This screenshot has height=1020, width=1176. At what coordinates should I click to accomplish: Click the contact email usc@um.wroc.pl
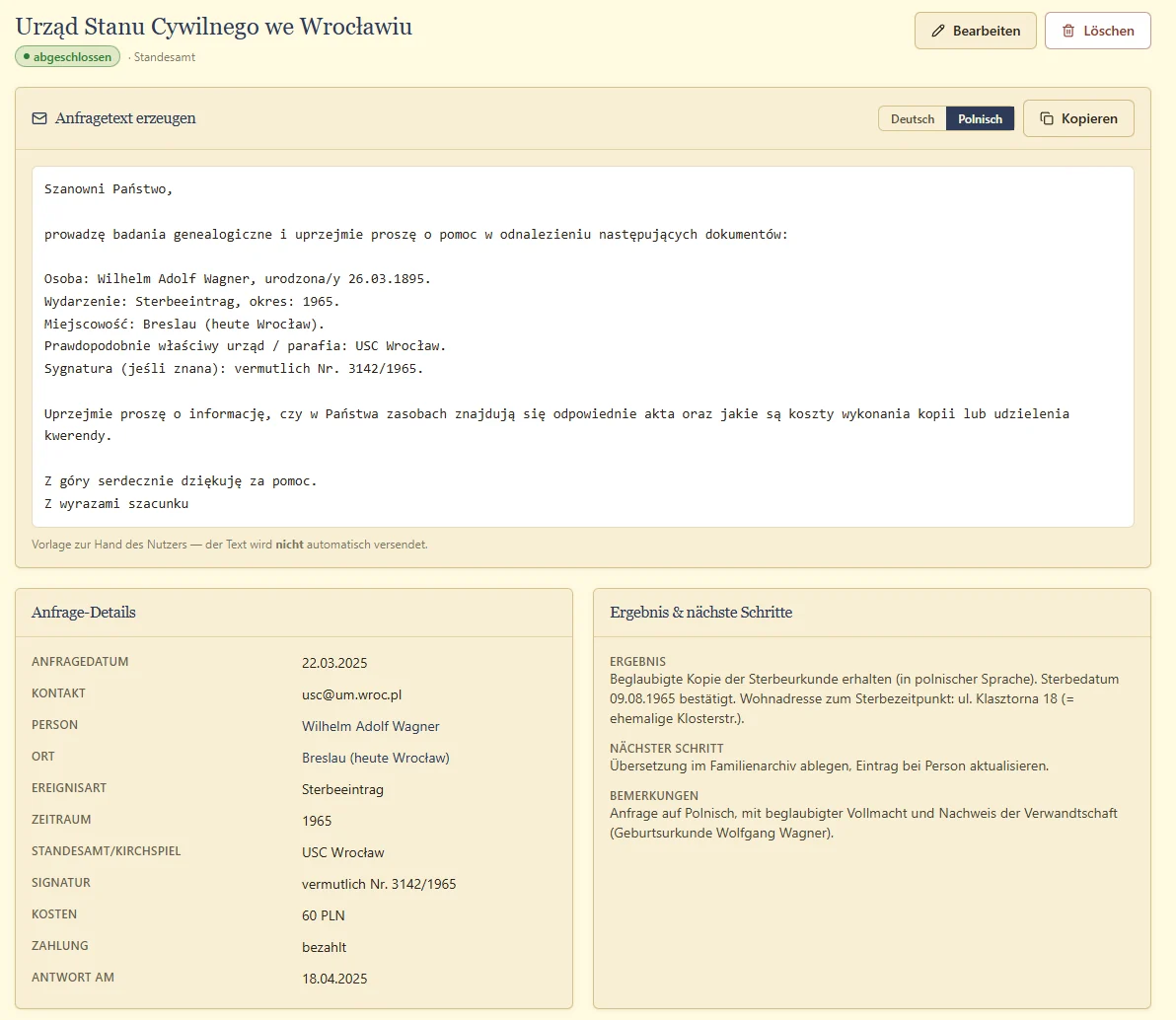(x=352, y=694)
